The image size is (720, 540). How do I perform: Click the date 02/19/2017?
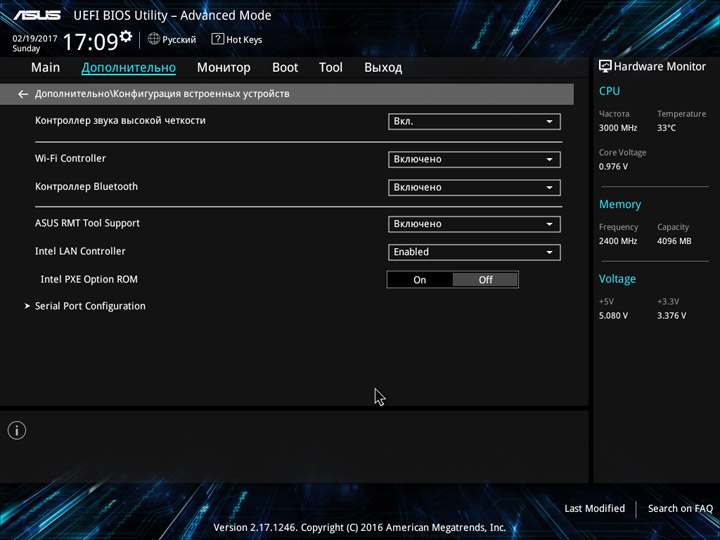(35, 39)
